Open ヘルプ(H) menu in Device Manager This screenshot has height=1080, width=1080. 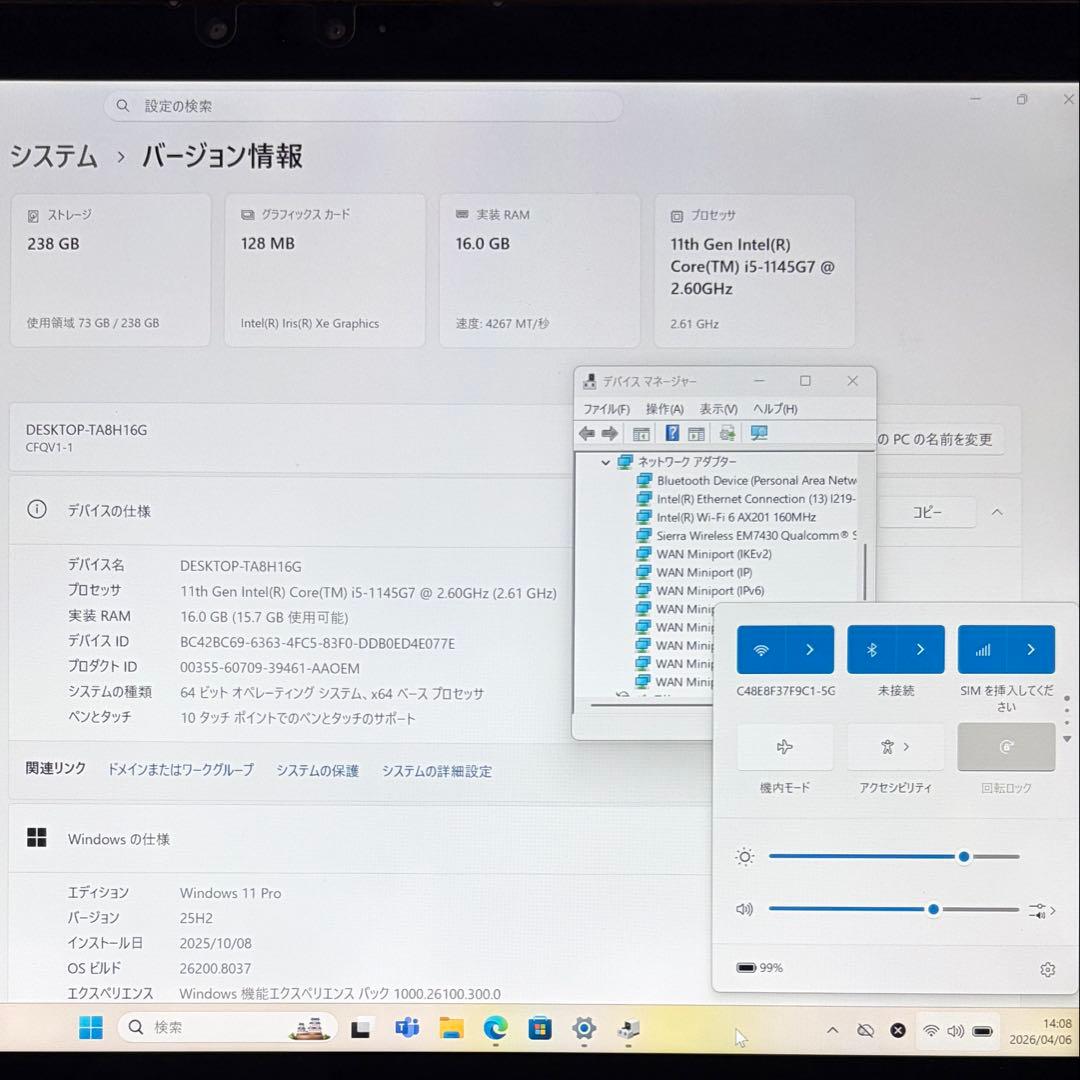tap(775, 409)
